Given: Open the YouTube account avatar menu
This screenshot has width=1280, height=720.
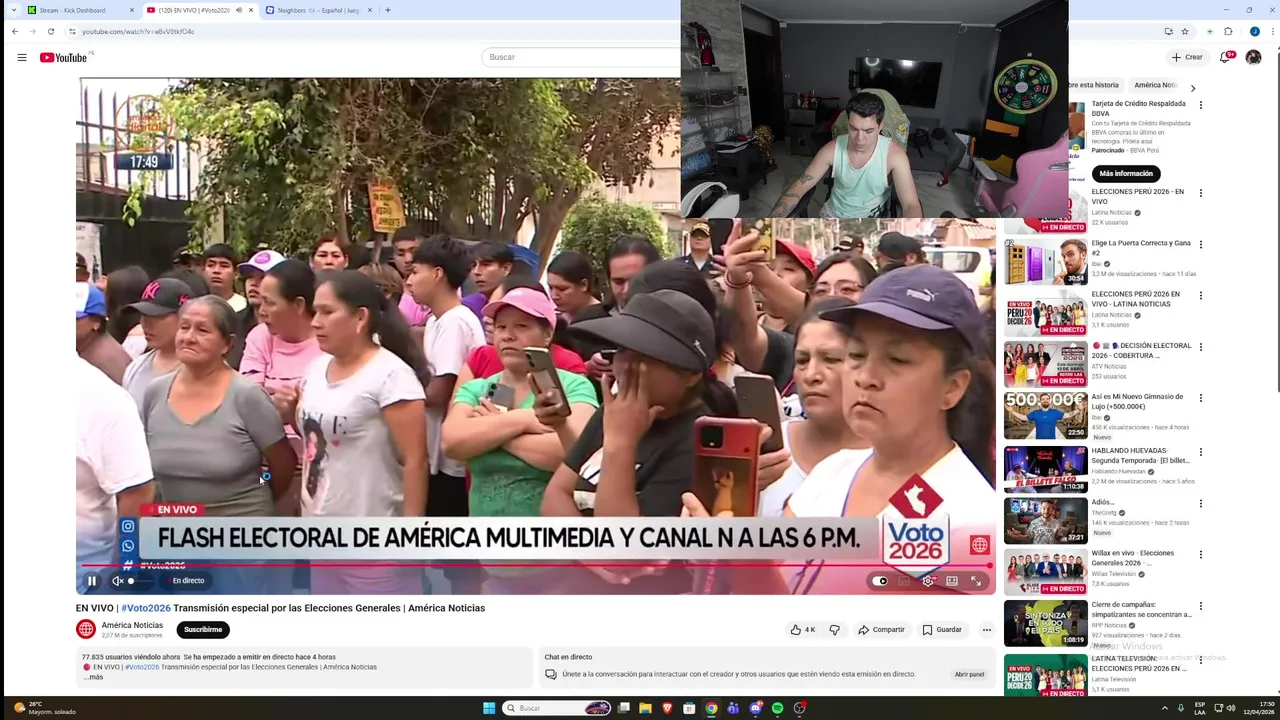Looking at the screenshot, I should 1253,57.
